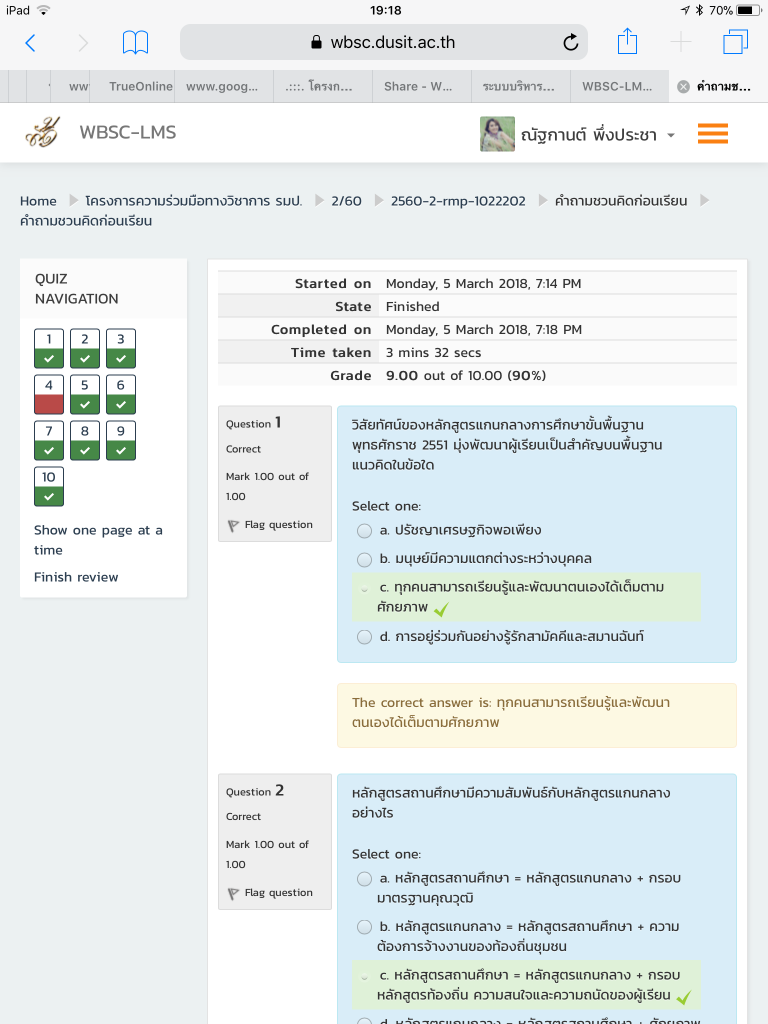Tap the wbsc.dusit.ac.th address bar
The image size is (768, 1024).
[383, 42]
